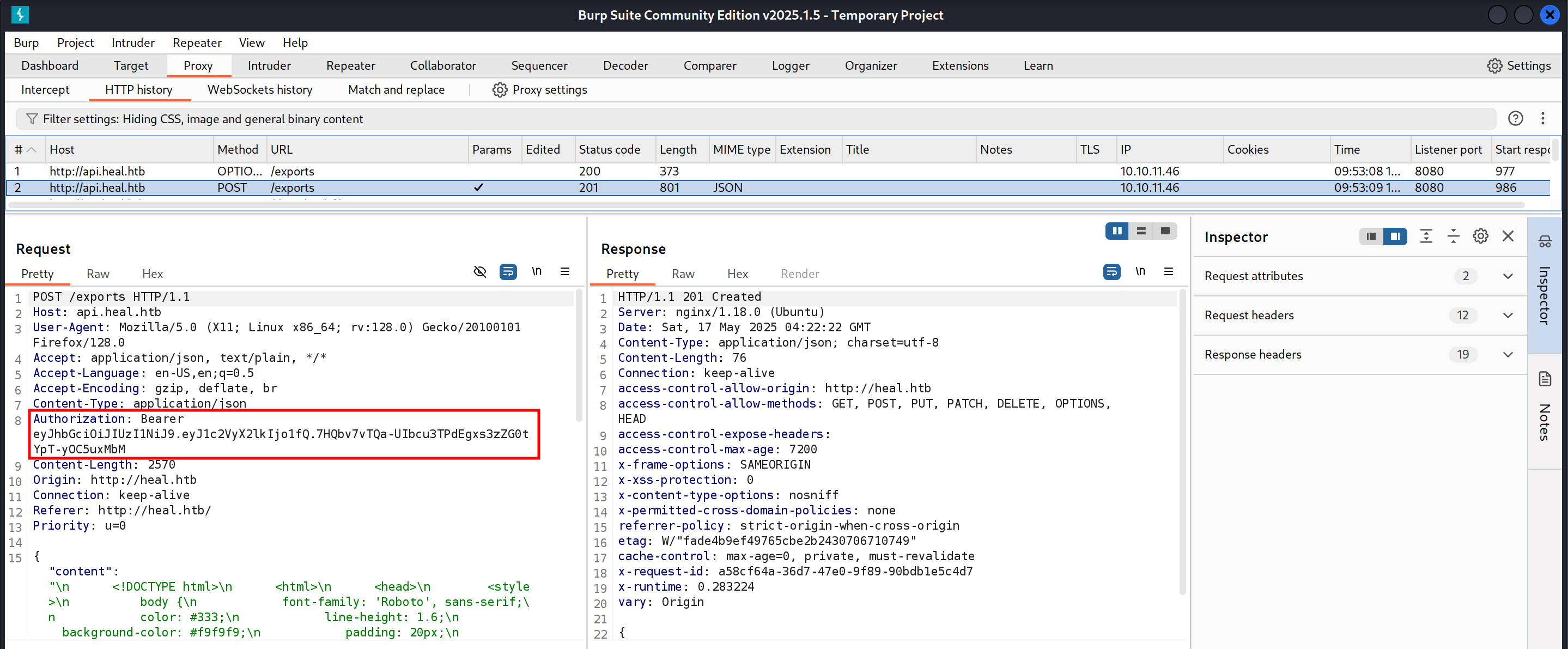Toggle non-printable characters in Response panel
The width and height of the screenshot is (1568, 649).
tap(1139, 271)
